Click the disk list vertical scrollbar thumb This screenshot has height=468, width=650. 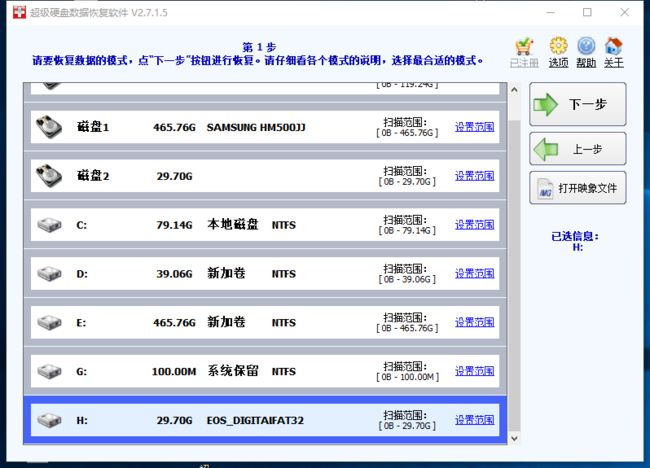tap(514, 276)
